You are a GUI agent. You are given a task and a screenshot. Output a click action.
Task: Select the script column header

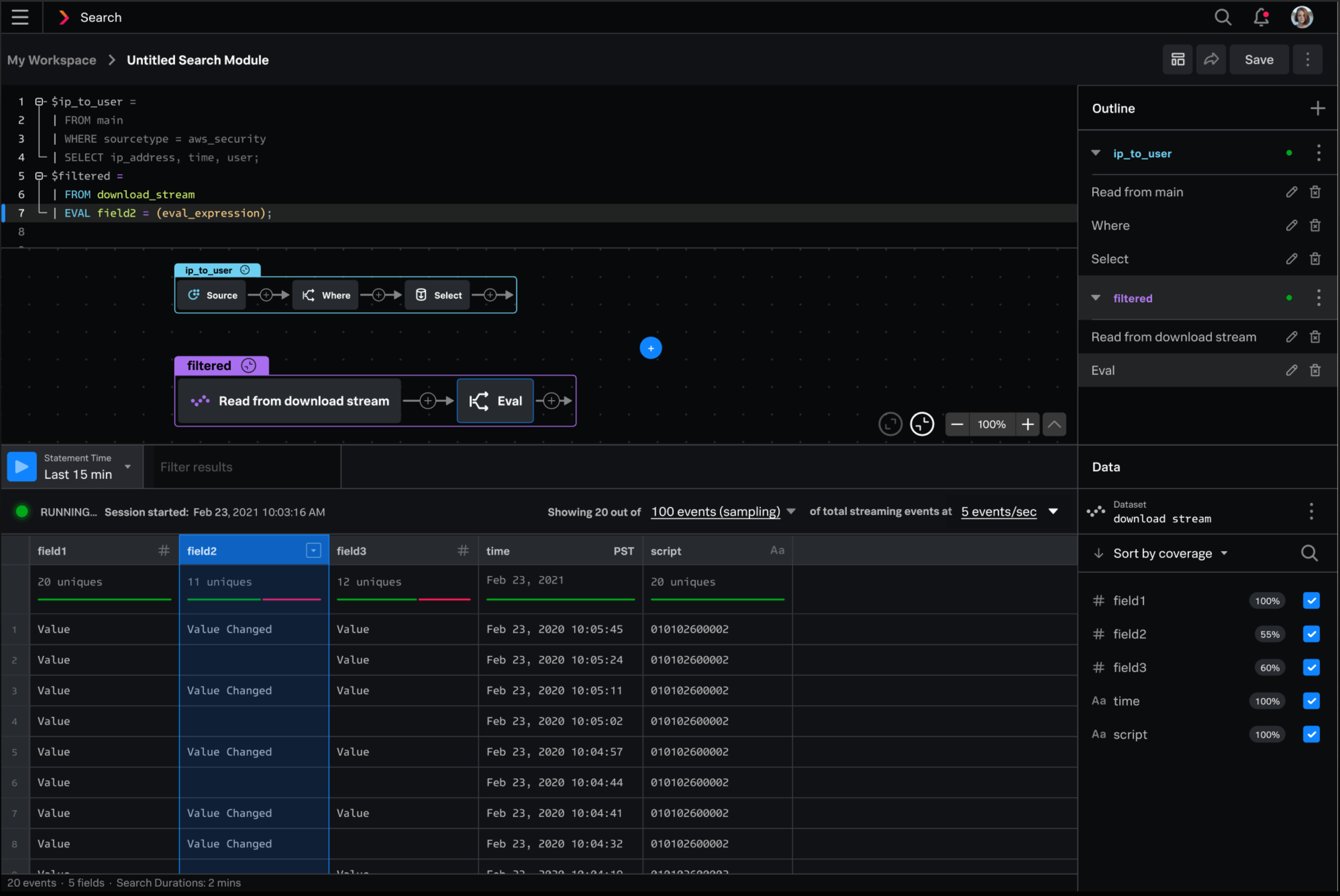717,550
